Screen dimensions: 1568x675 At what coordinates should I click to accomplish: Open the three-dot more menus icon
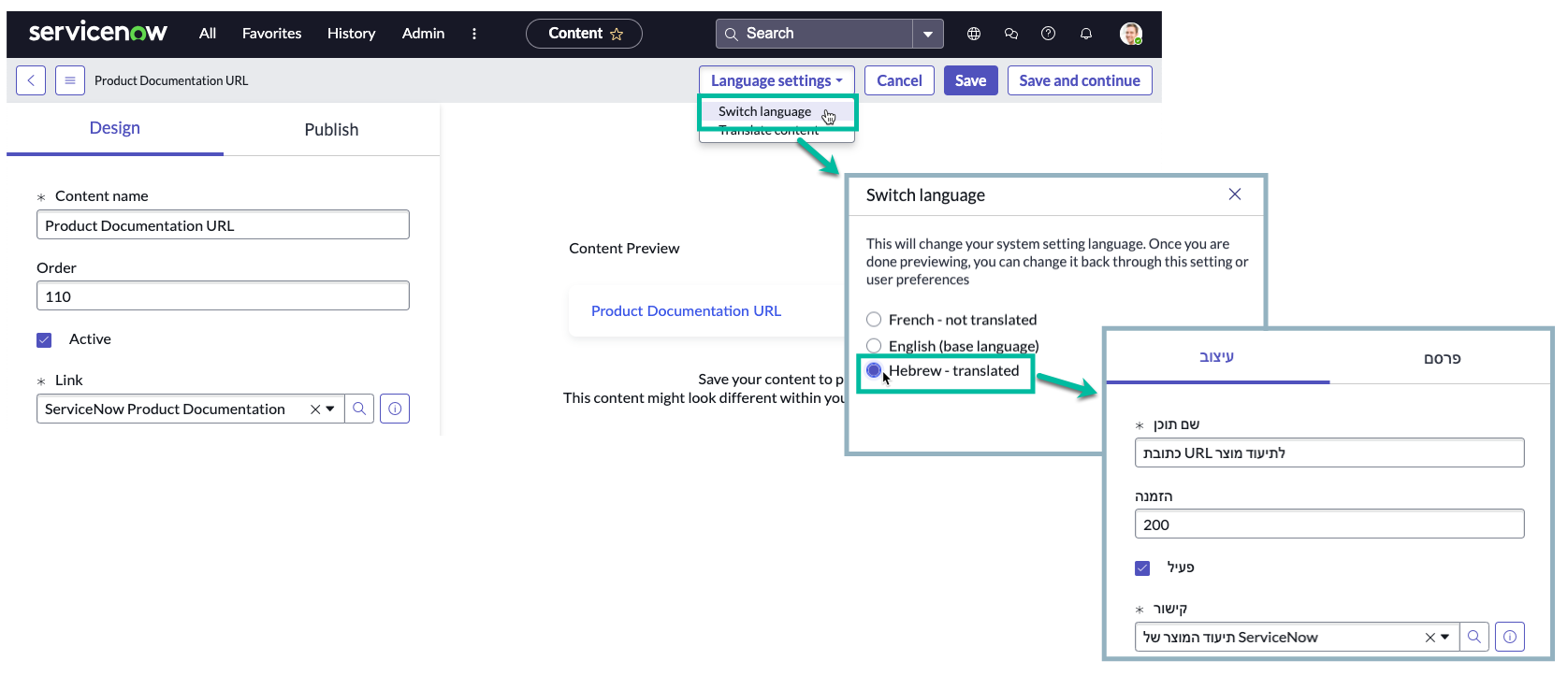[474, 34]
